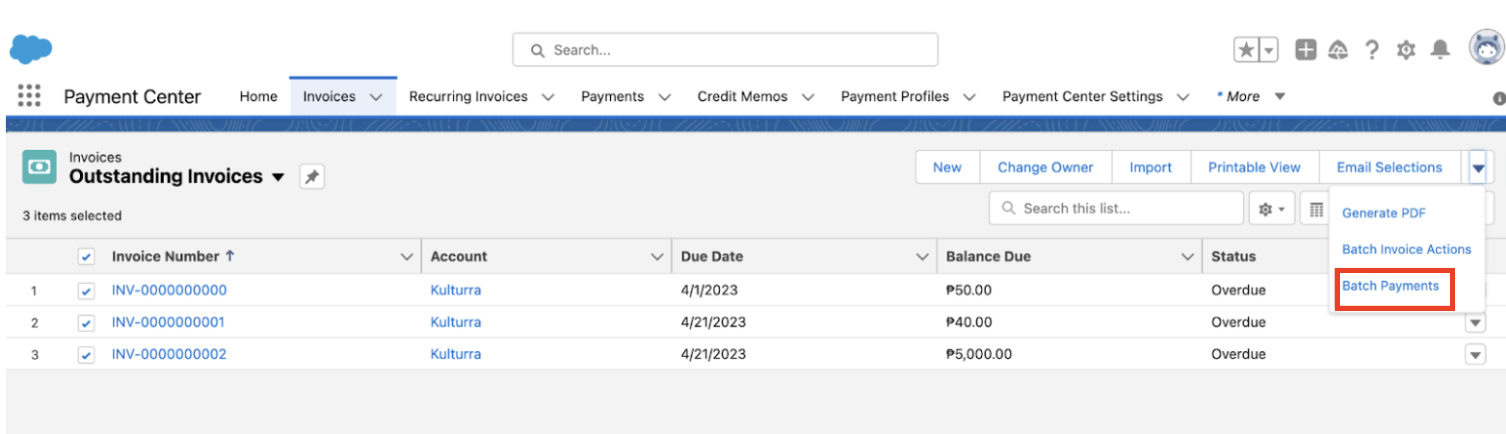Open the global actions plus icon
The image size is (1506, 434).
click(1305, 50)
